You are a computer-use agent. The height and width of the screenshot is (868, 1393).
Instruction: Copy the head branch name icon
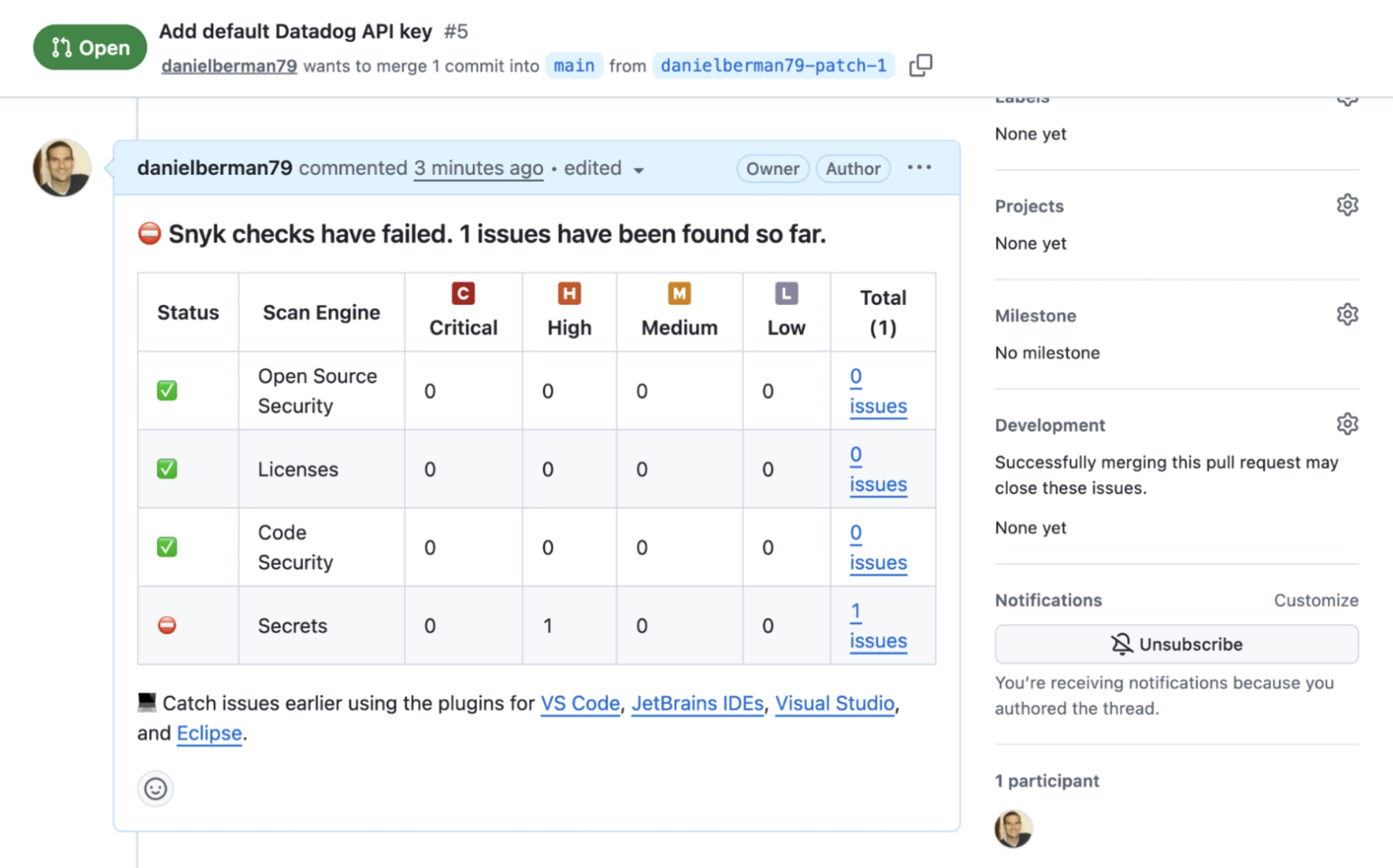(x=921, y=65)
